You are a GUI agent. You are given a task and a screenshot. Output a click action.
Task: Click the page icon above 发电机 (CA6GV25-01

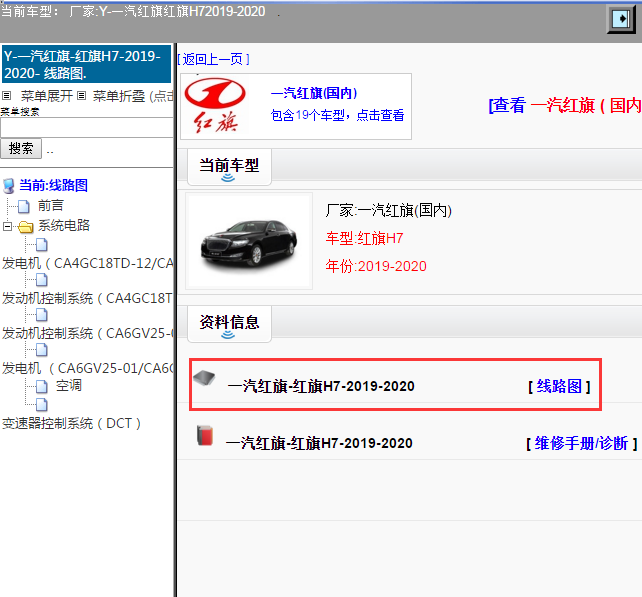(x=42, y=350)
